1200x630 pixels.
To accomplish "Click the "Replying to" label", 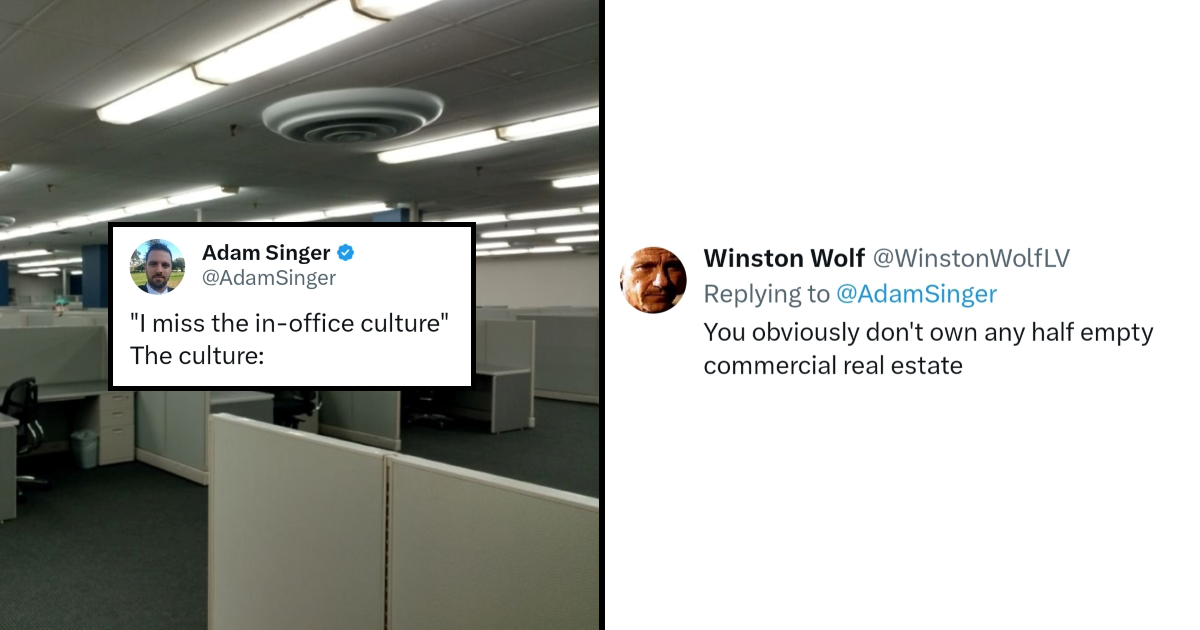I will pos(767,294).
